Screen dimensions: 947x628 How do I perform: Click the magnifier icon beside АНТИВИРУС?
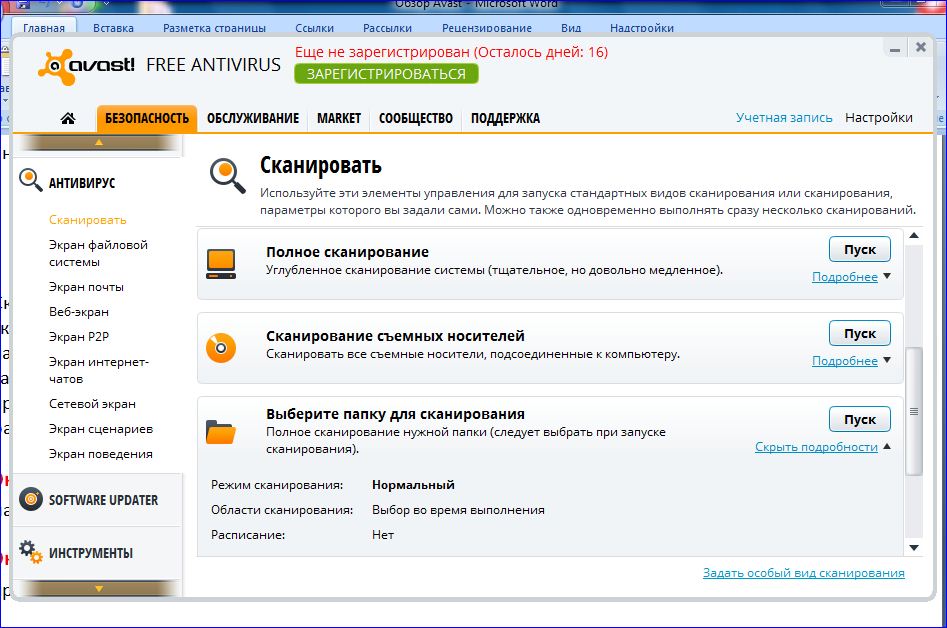point(30,179)
